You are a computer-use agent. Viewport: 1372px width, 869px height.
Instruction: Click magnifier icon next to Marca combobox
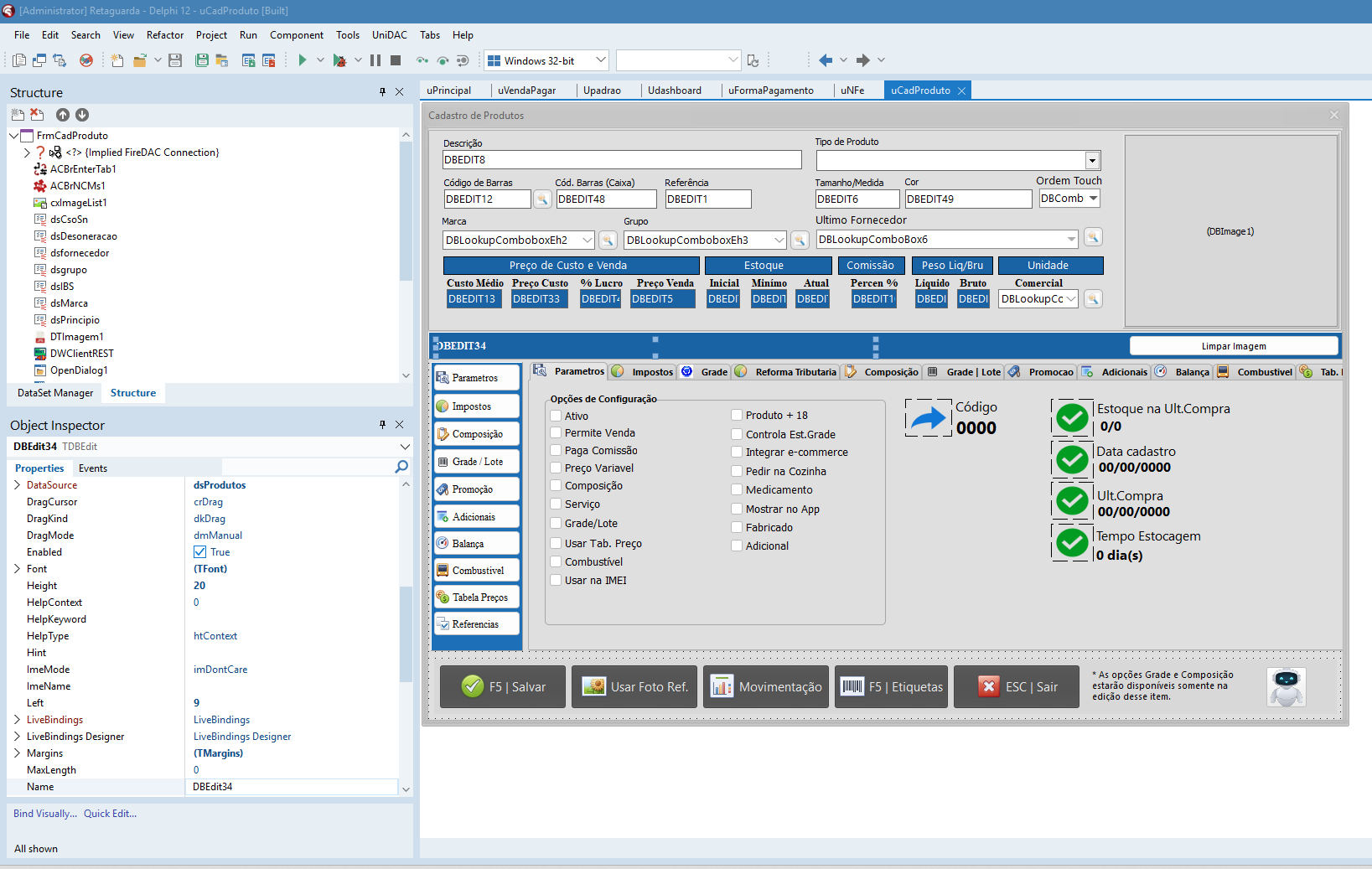608,241
